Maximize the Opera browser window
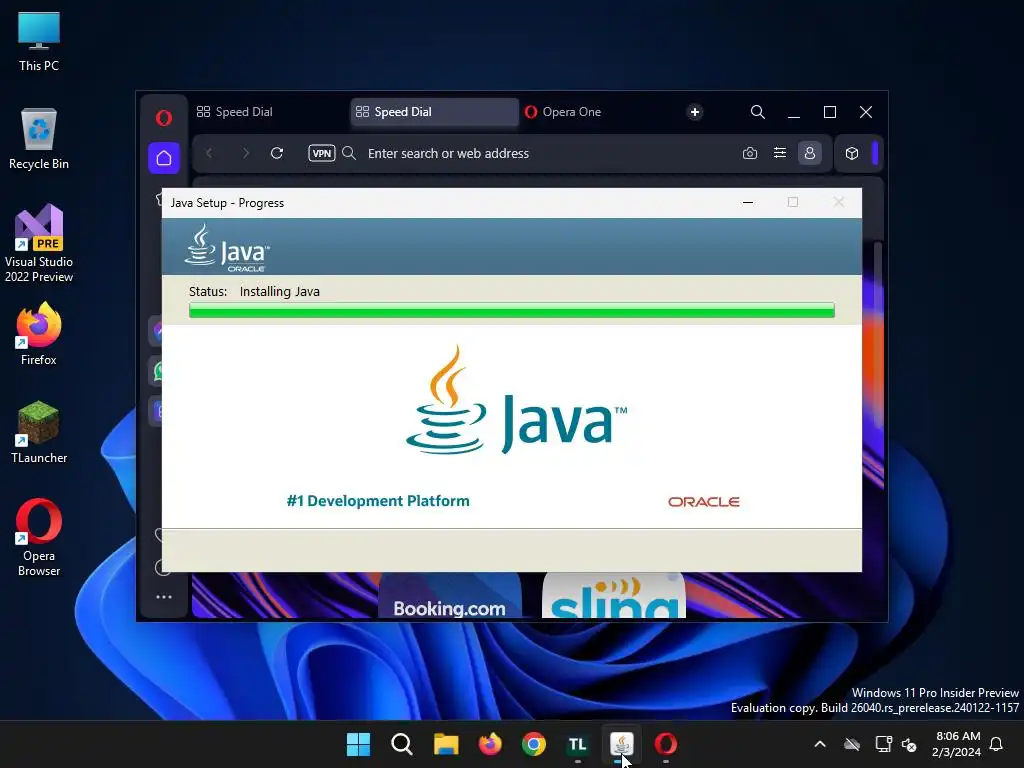This screenshot has width=1024, height=768. pyautogui.click(x=829, y=112)
